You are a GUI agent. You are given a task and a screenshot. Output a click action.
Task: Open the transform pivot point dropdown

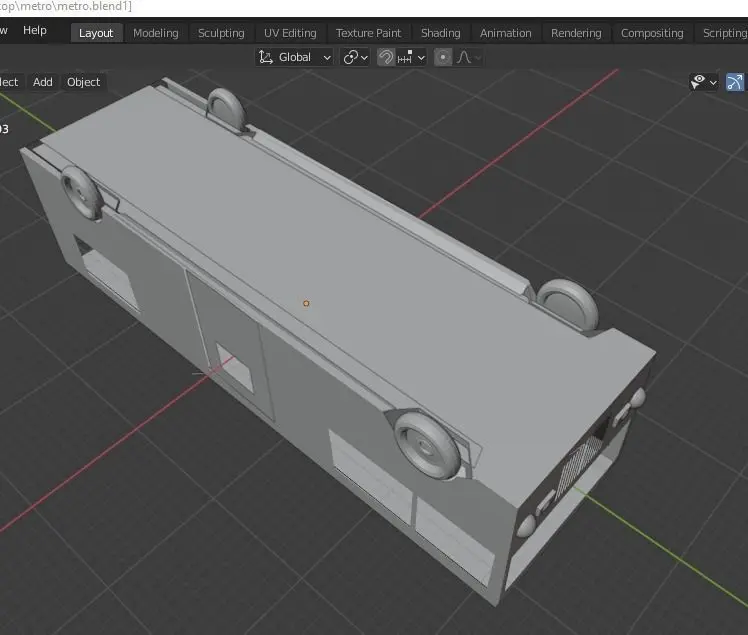coord(355,58)
